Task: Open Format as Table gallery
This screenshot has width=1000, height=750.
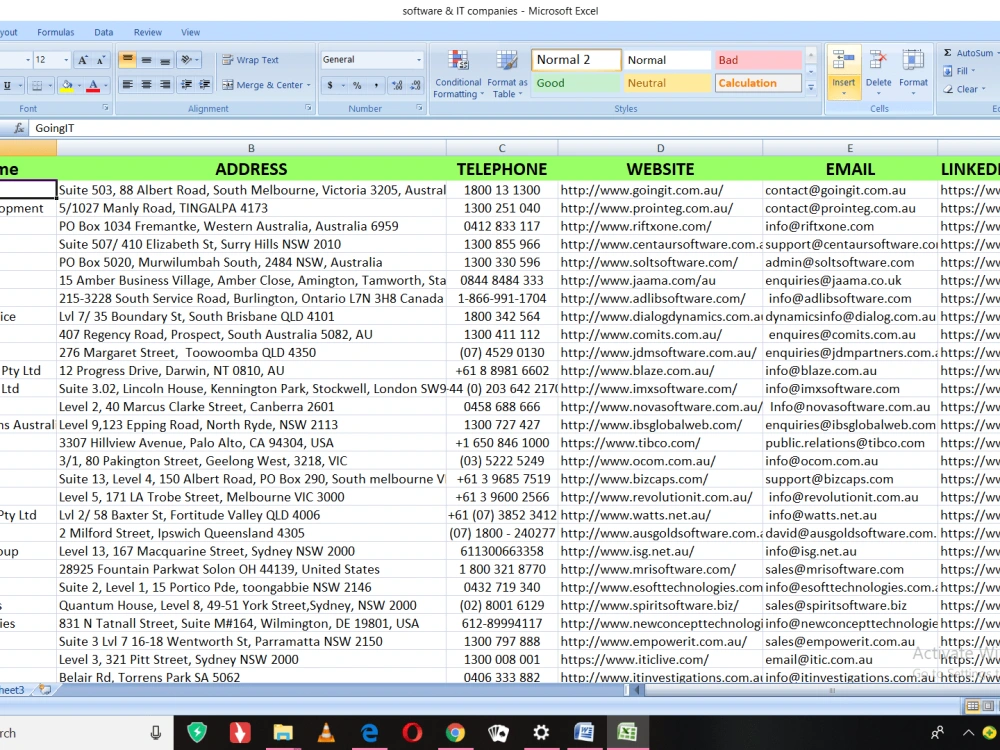Action: [x=507, y=75]
